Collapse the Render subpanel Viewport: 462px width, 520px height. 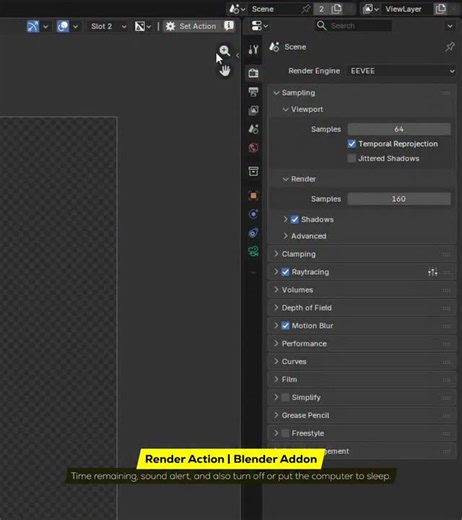285,179
